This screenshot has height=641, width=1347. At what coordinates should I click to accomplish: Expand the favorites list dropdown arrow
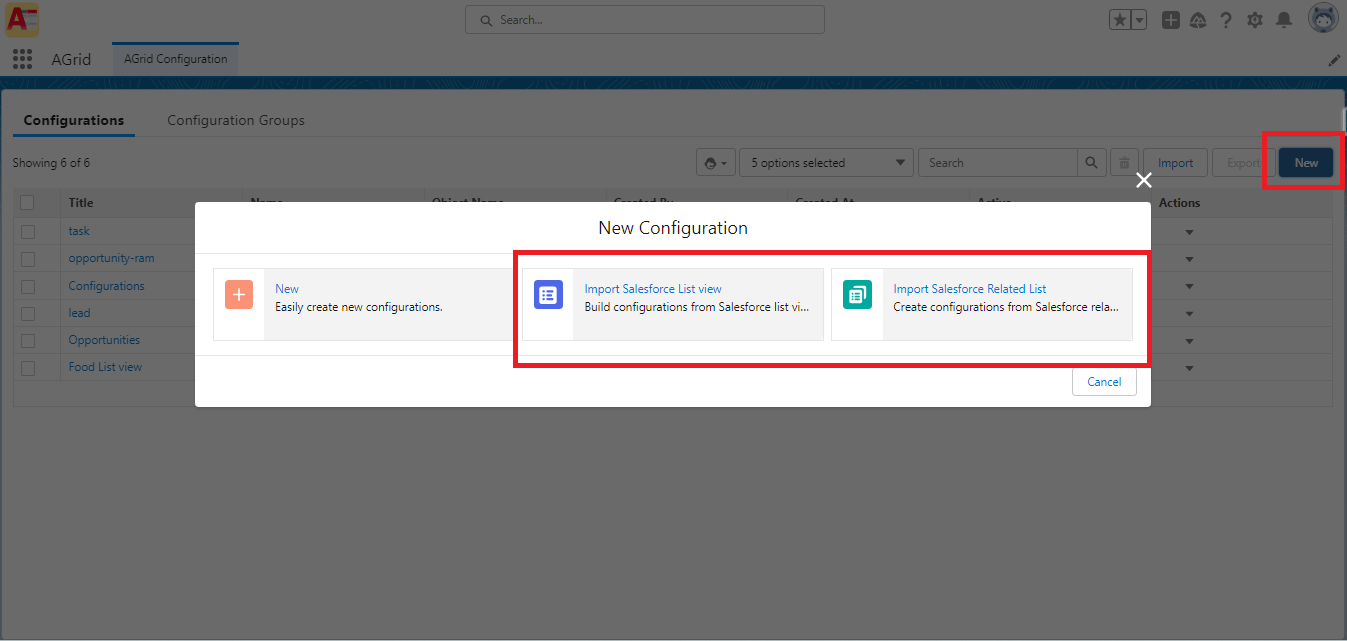[1138, 20]
